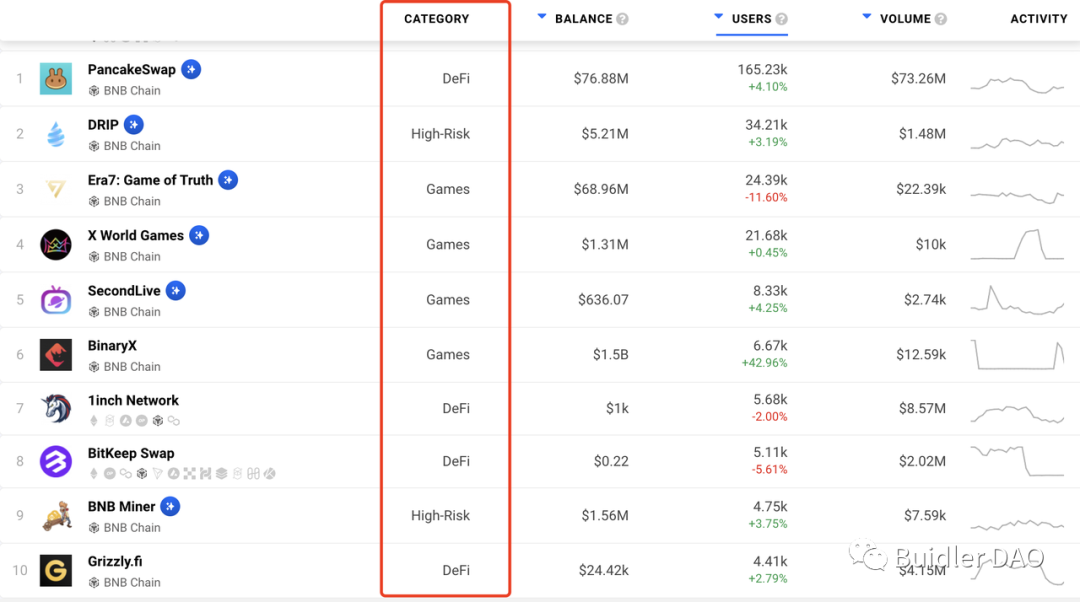Click the blue badge next to SecondLive
The height and width of the screenshot is (602, 1080).
176,291
